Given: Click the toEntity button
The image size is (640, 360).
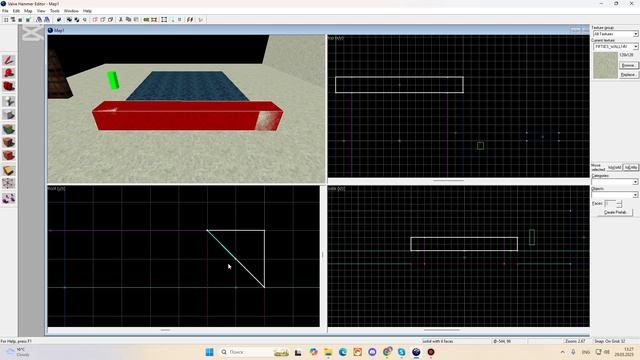Looking at the screenshot, I should (x=631, y=167).
